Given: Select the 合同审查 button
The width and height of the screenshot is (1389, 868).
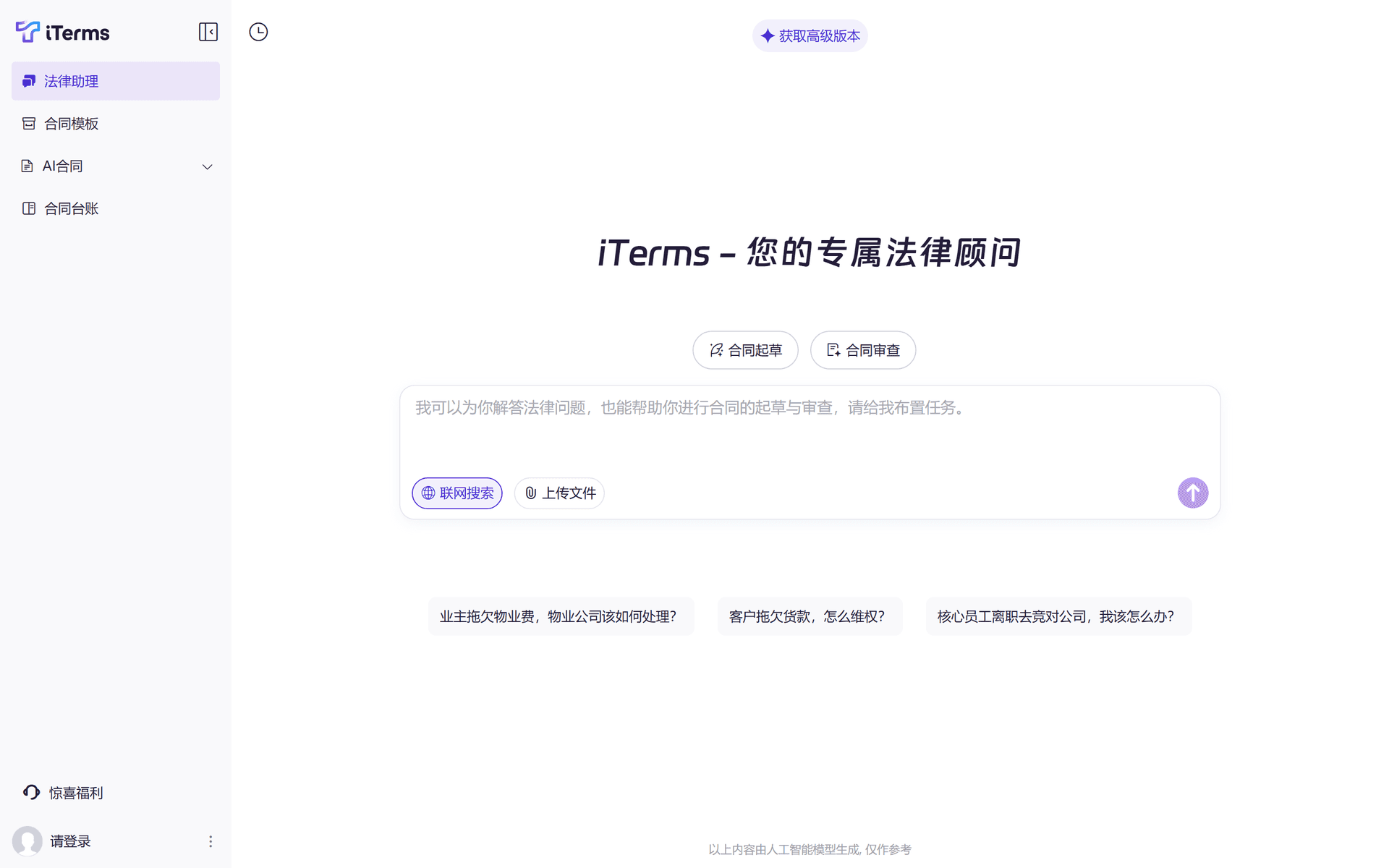Looking at the screenshot, I should click(x=863, y=350).
